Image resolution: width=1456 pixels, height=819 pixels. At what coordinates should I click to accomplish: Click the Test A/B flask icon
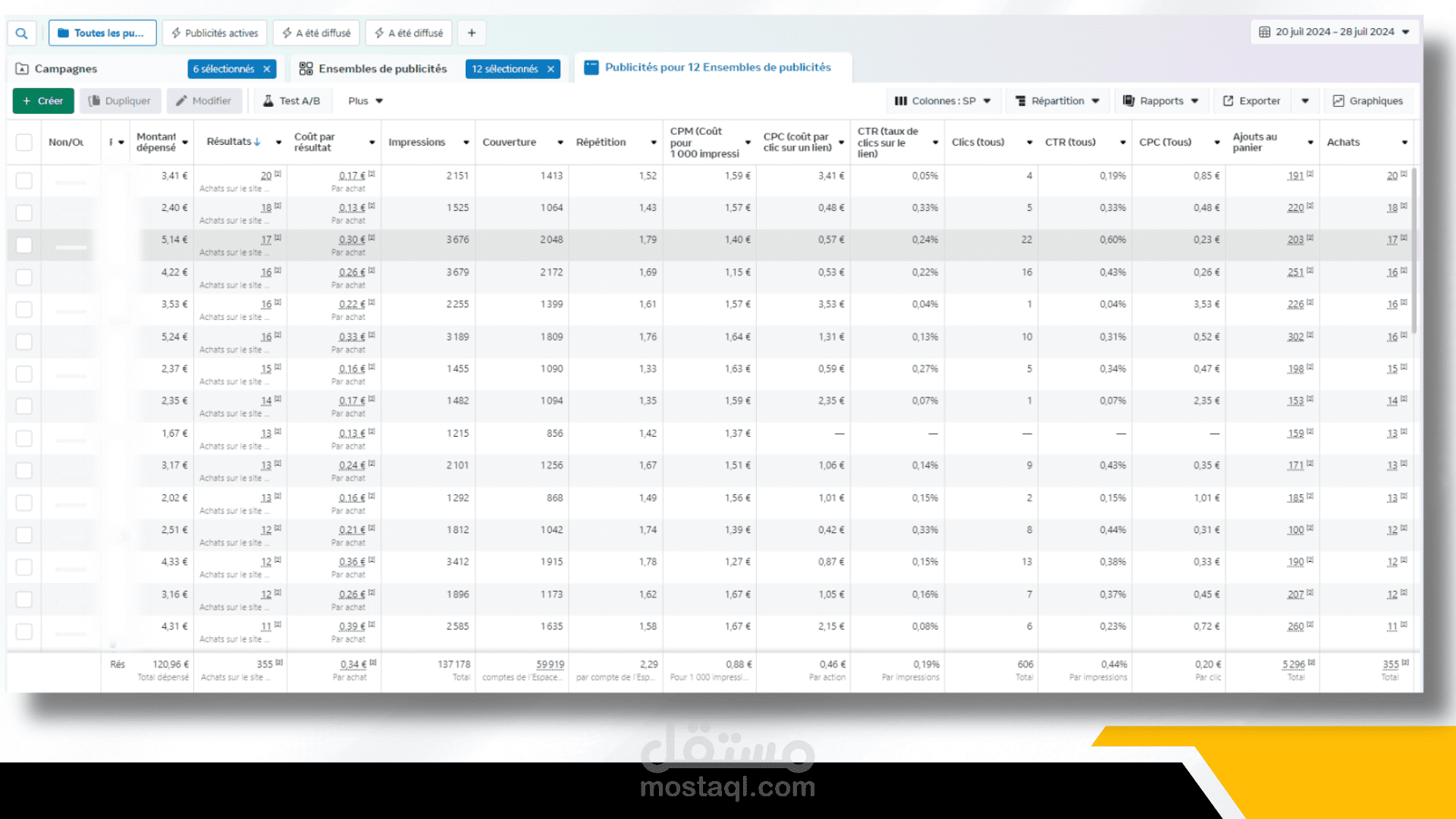[x=268, y=101]
